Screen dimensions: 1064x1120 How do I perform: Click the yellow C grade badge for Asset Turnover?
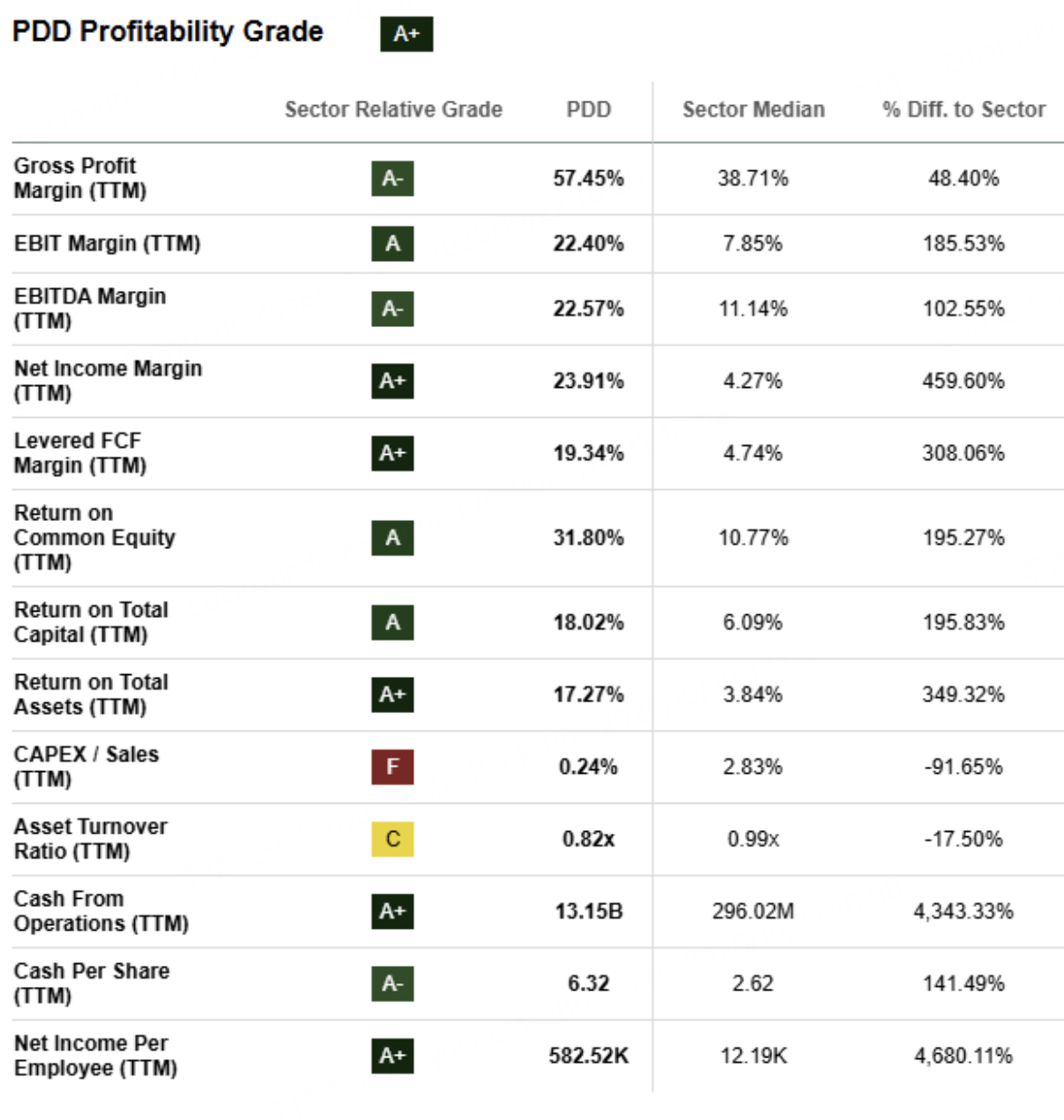tap(392, 839)
